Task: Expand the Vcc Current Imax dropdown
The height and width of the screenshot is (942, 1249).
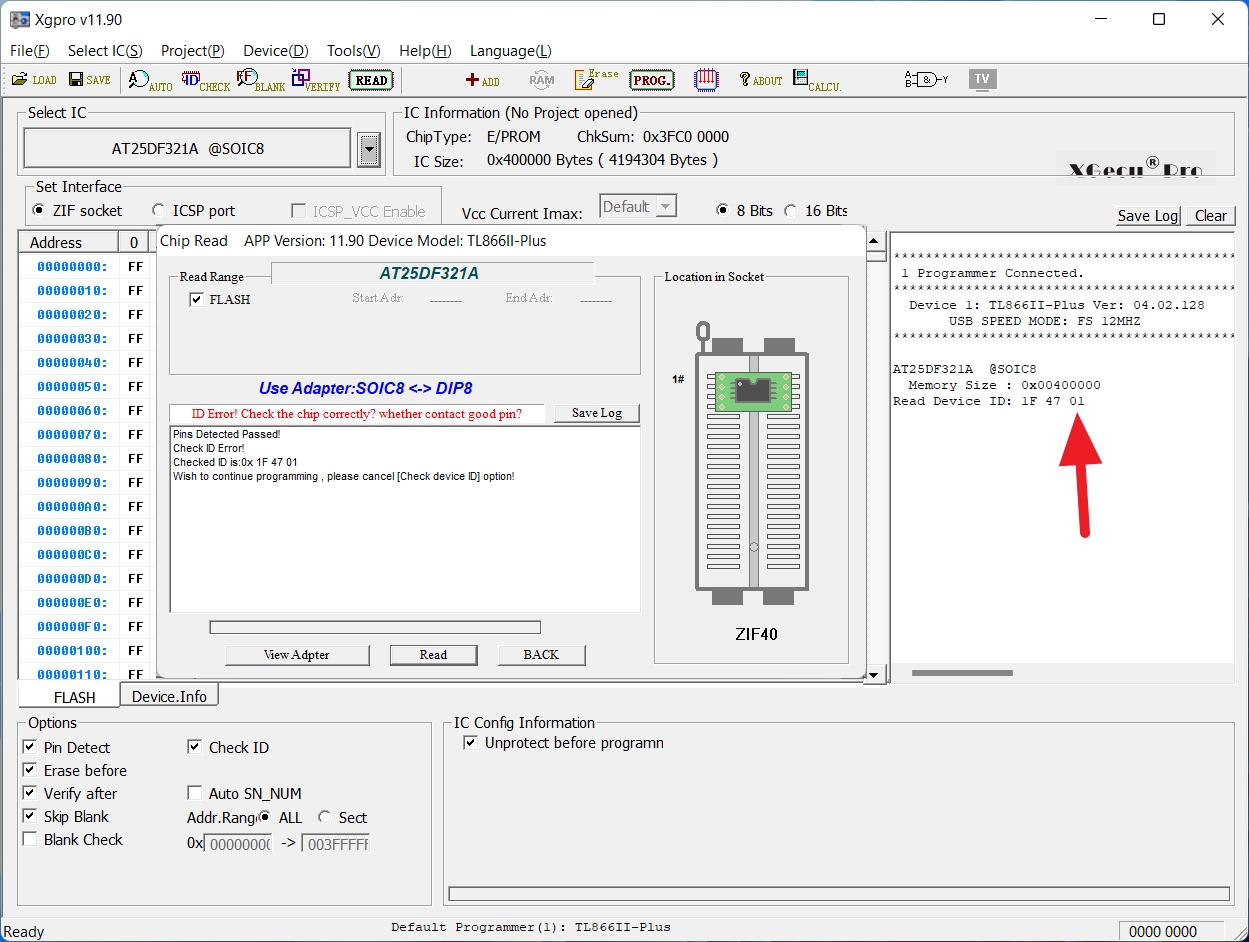Action: 664,207
